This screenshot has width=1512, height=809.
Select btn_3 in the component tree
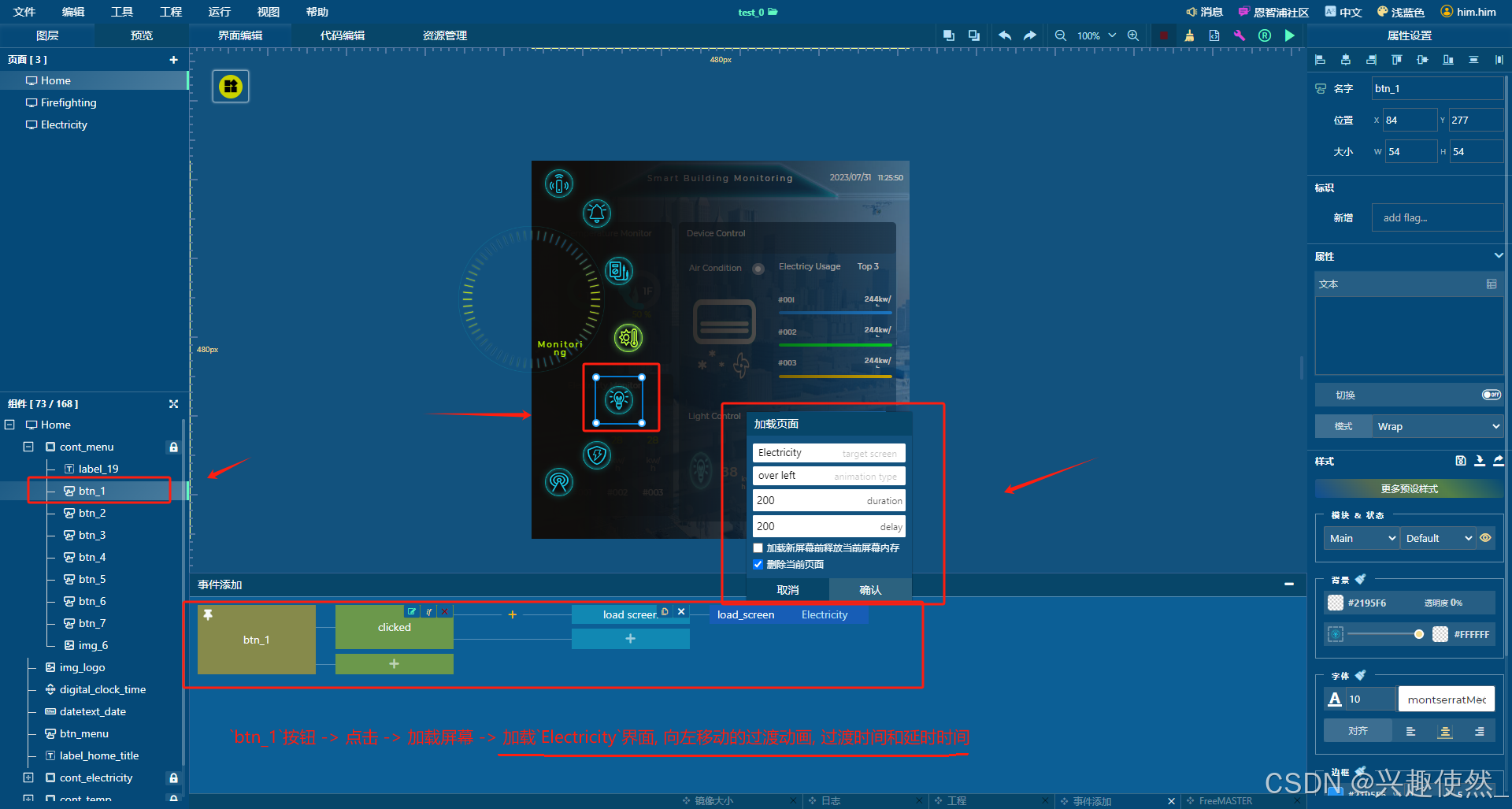pos(92,535)
